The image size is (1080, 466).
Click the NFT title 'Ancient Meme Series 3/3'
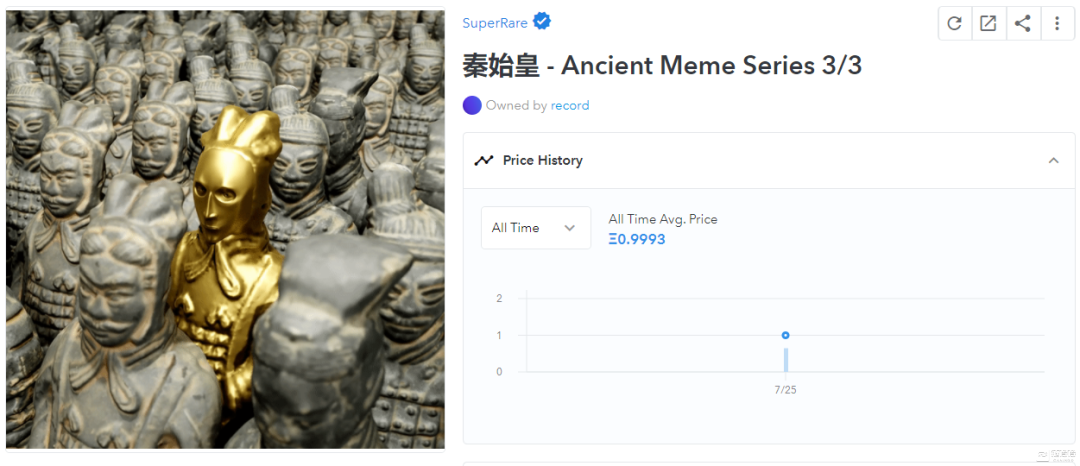[712, 65]
